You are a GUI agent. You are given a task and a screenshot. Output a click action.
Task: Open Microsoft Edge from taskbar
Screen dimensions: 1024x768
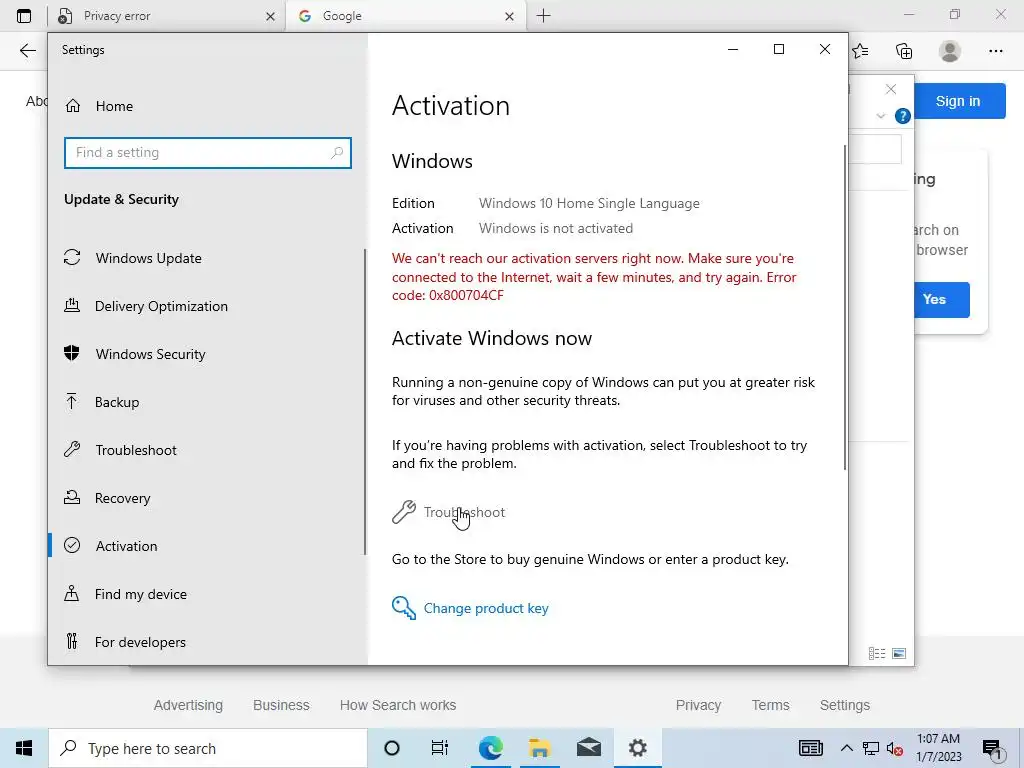click(490, 748)
